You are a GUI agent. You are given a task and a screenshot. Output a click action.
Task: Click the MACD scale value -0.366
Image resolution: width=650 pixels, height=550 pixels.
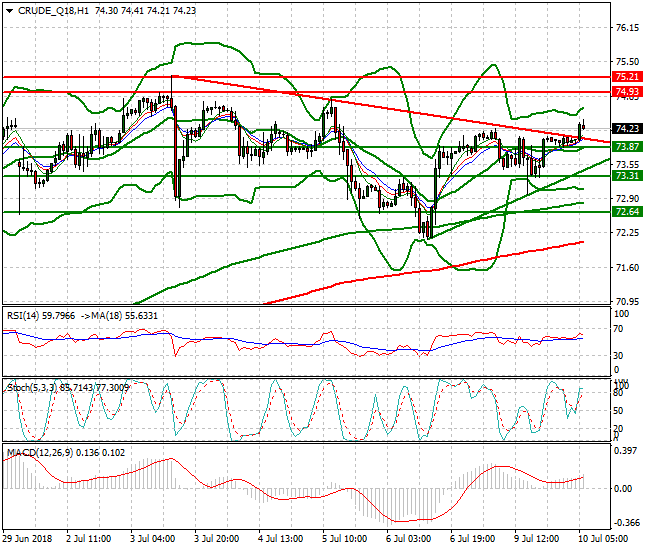625,523
